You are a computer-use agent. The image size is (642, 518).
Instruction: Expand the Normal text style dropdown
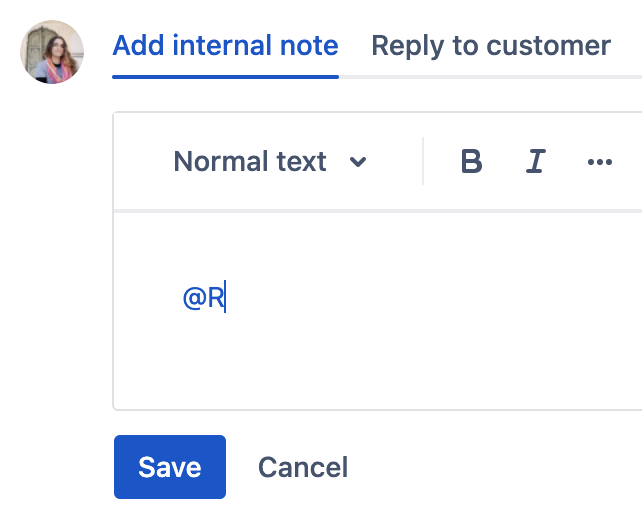tap(269, 162)
